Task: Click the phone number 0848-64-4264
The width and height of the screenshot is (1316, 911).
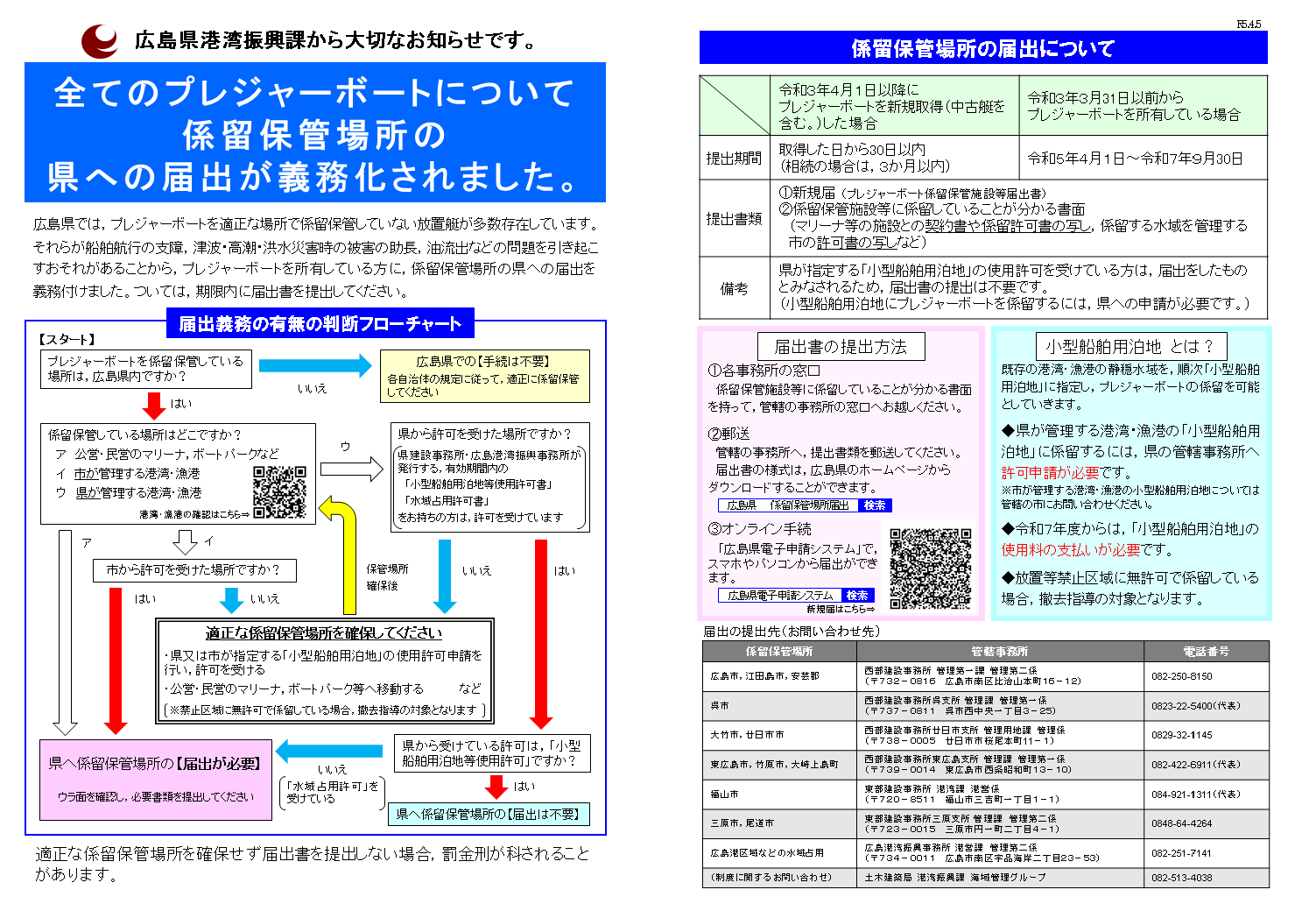Action: [x=1182, y=824]
